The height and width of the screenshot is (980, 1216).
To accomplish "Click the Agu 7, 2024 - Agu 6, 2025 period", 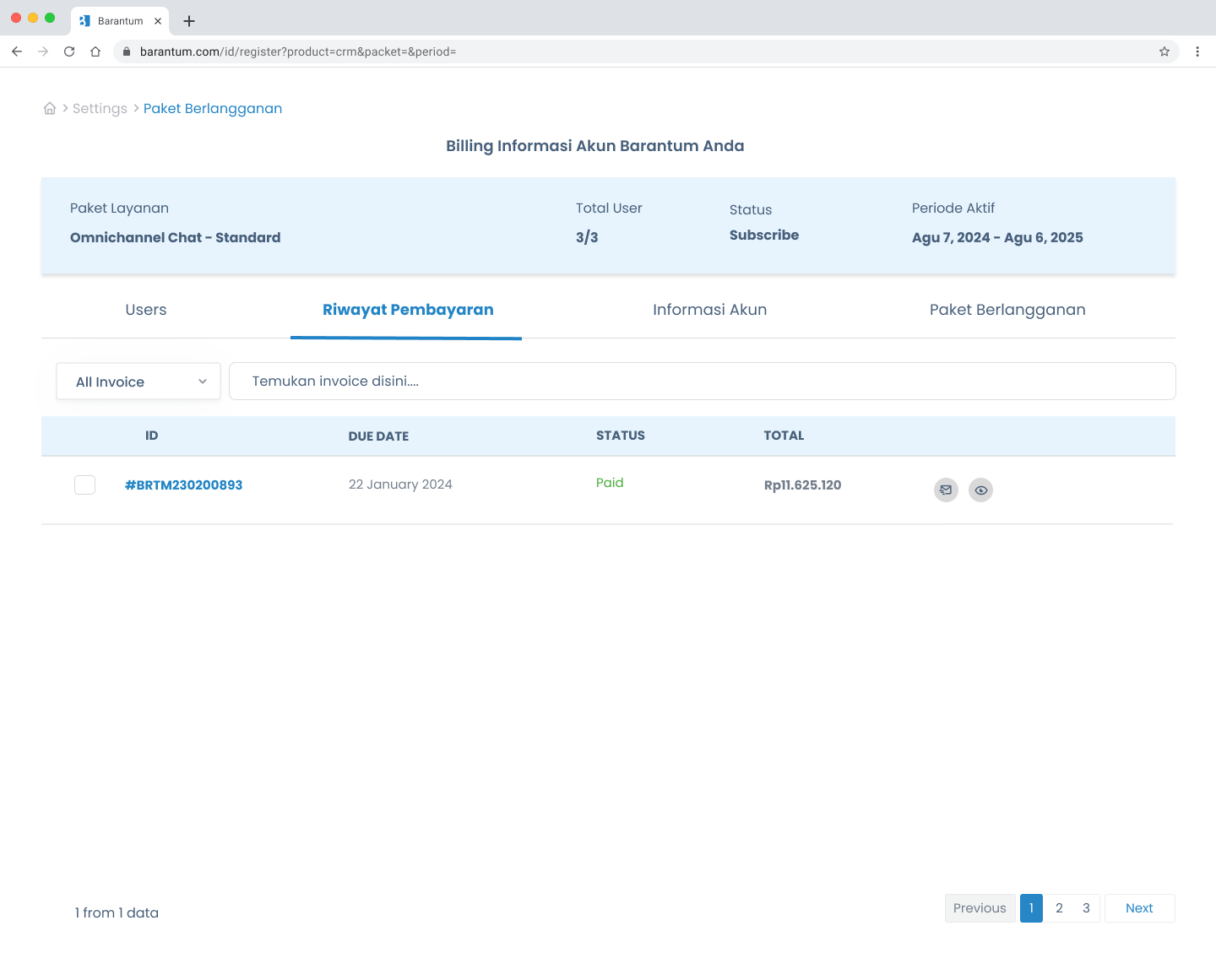I will pyautogui.click(x=997, y=238).
